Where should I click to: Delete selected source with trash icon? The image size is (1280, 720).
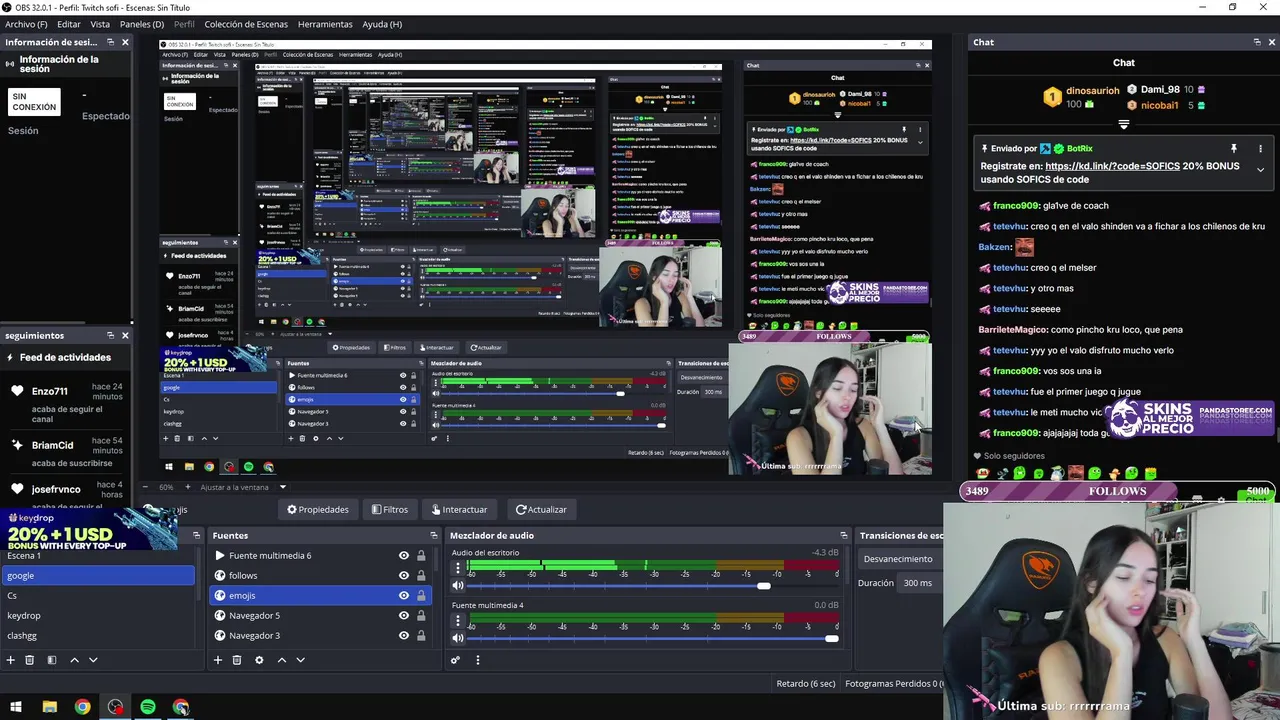point(237,660)
